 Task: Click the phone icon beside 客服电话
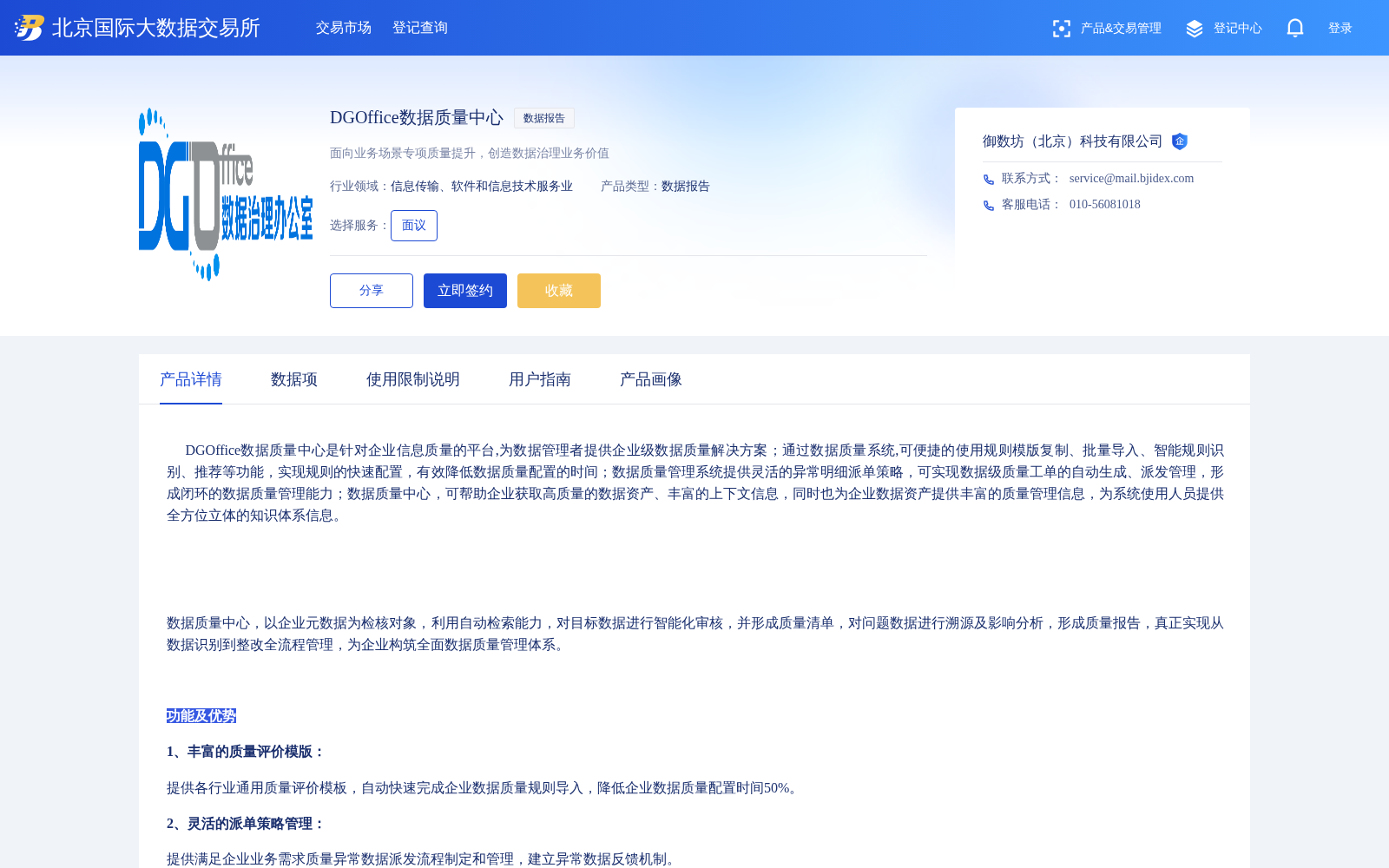pos(989,206)
